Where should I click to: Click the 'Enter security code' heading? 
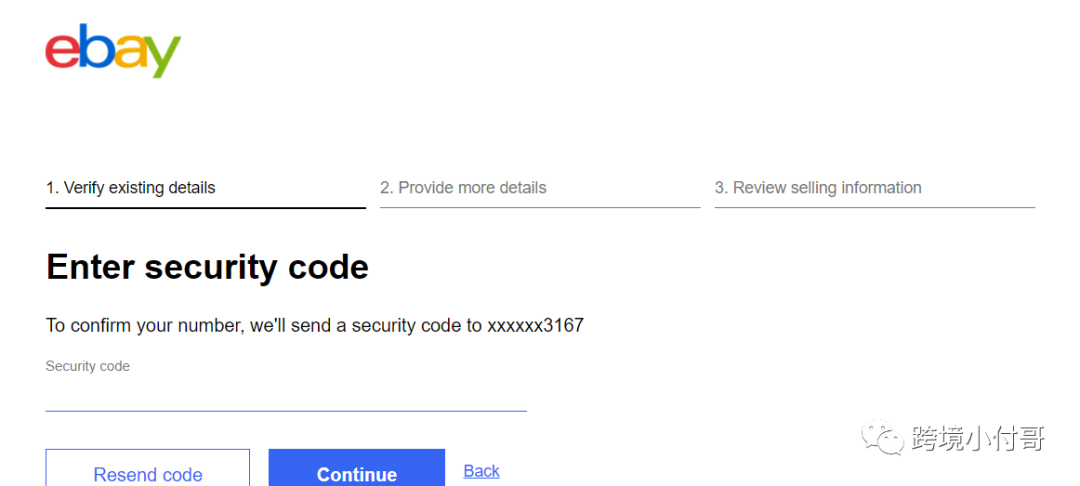207,267
